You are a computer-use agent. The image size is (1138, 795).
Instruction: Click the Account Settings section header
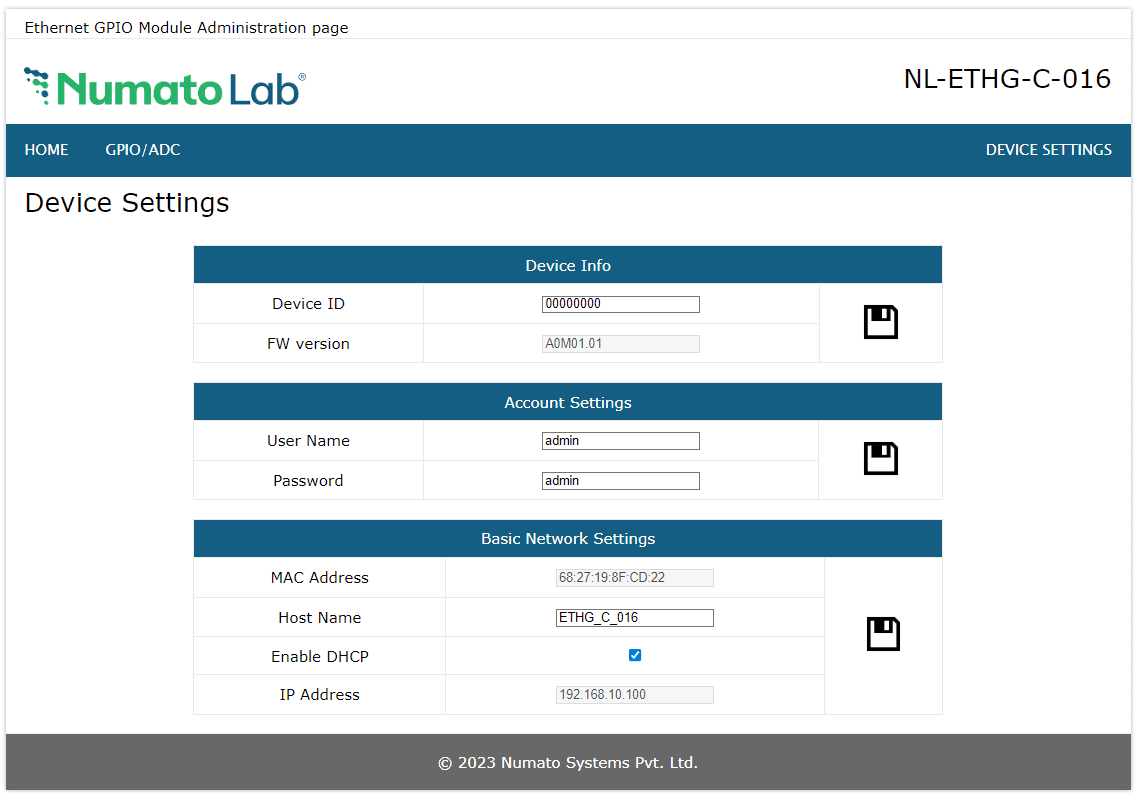pyautogui.click(x=568, y=403)
